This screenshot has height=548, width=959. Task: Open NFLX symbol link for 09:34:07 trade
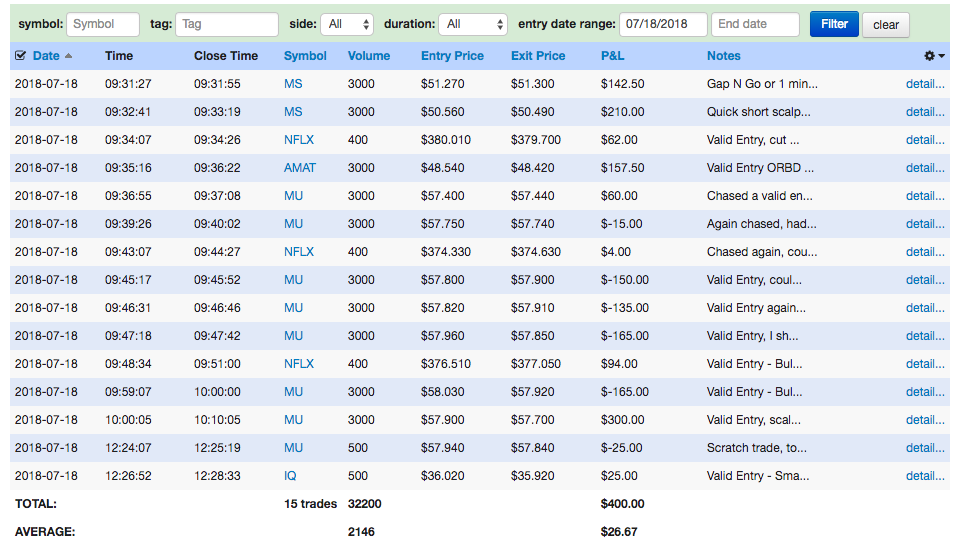click(x=298, y=140)
